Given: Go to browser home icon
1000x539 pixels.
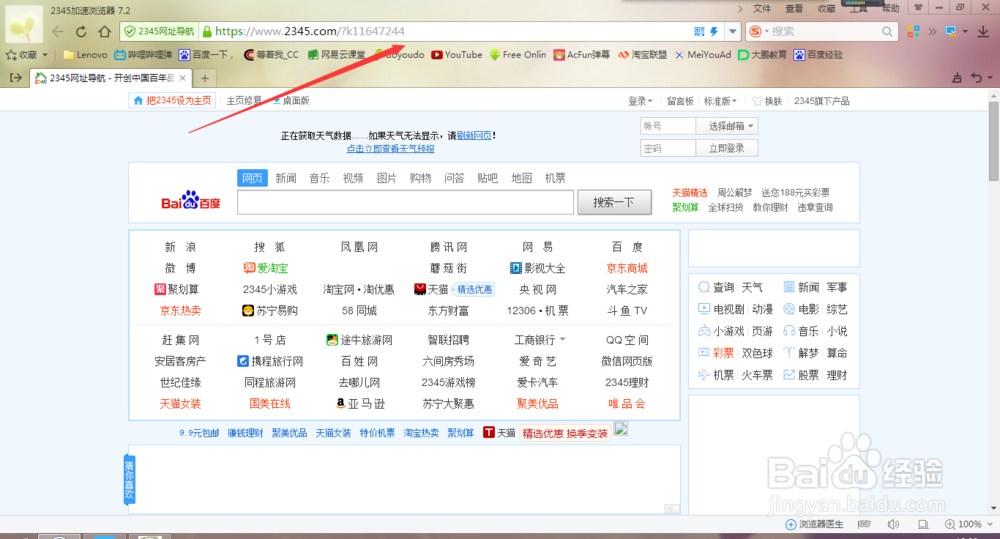Looking at the screenshot, I should tap(105, 31).
